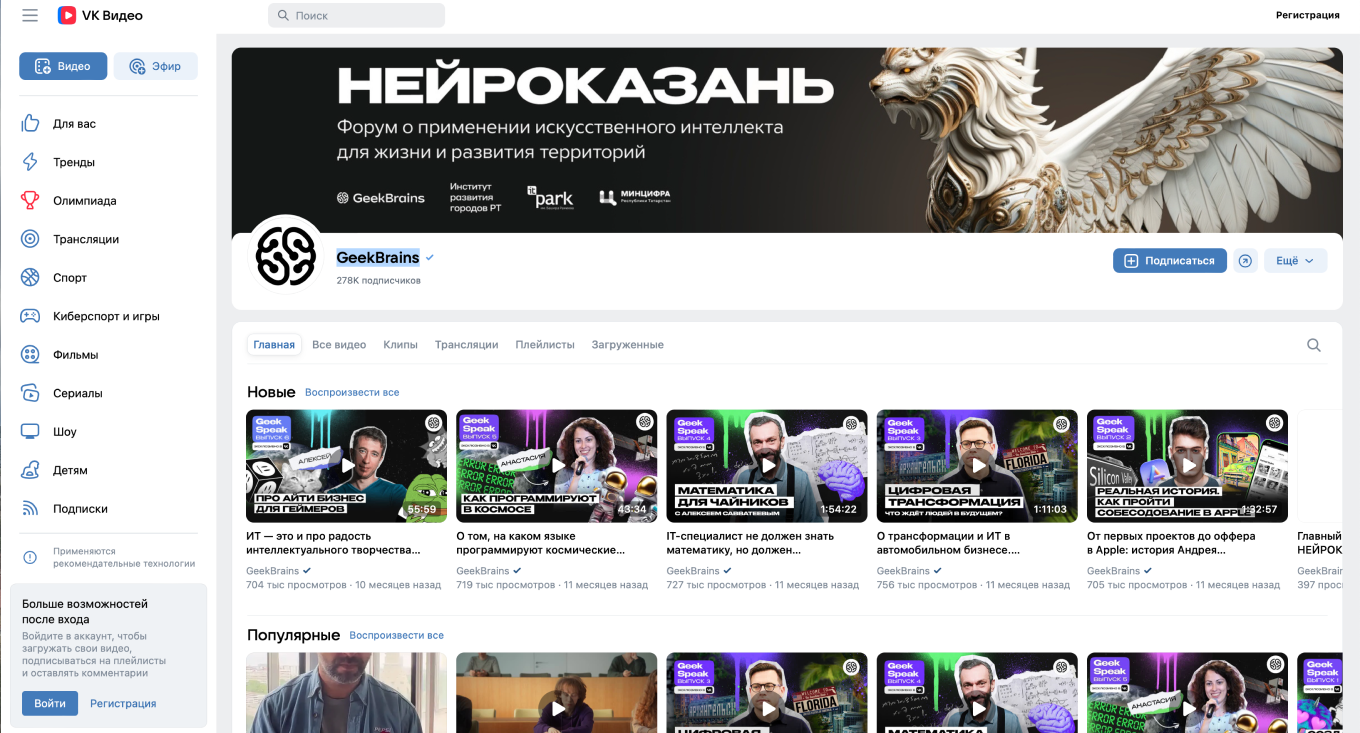
Task: Open the Трансляции channel tab
Action: click(466, 345)
